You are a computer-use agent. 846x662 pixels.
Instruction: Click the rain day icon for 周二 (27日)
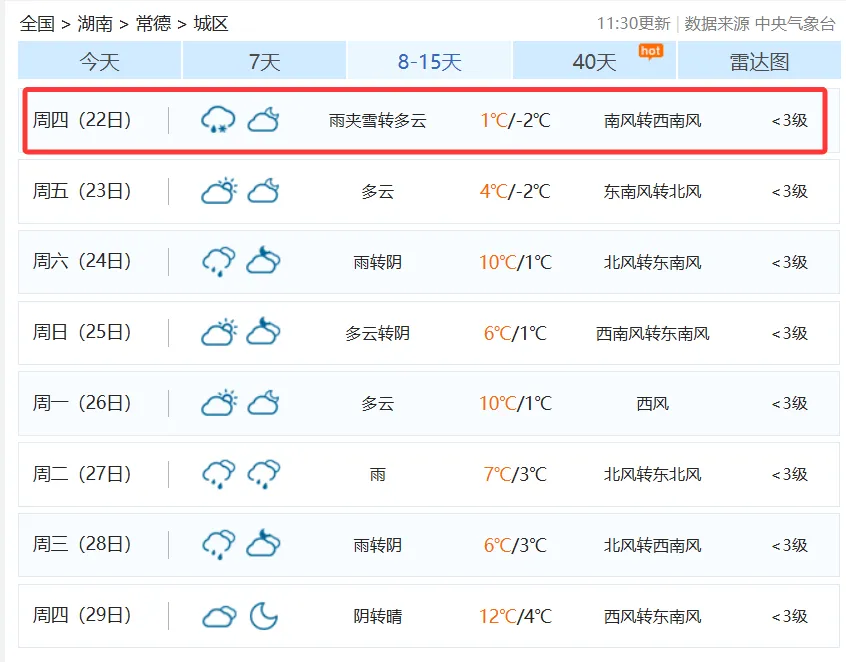point(219,474)
